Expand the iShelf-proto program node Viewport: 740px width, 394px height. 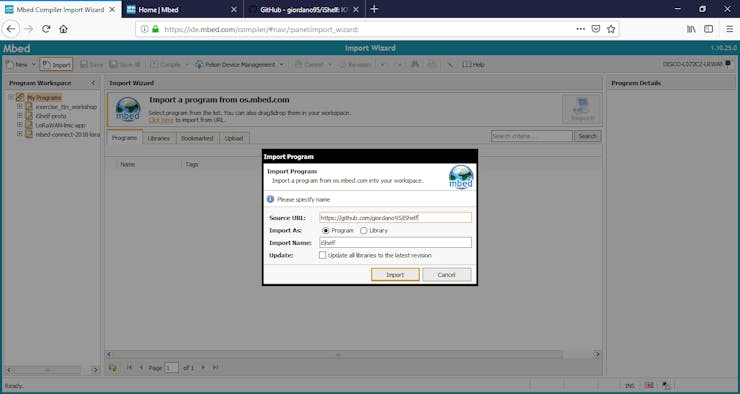[x=19, y=116]
